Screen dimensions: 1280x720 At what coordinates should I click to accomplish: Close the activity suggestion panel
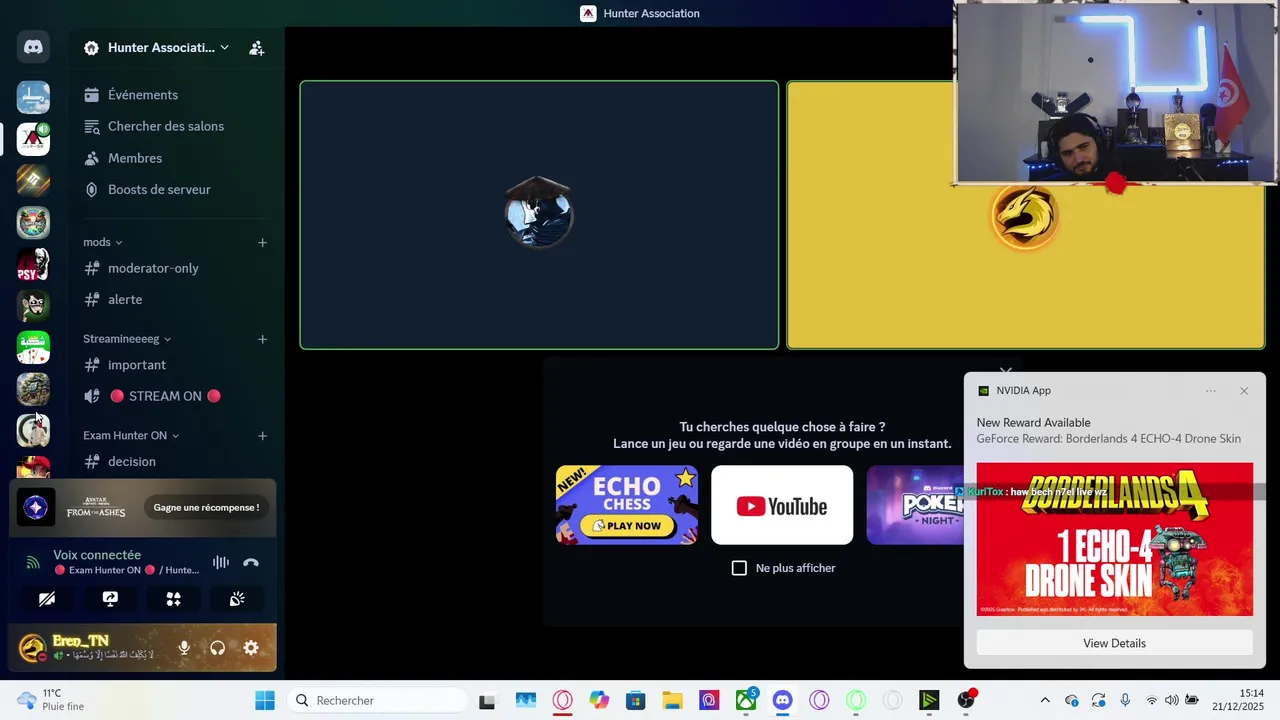1006,371
